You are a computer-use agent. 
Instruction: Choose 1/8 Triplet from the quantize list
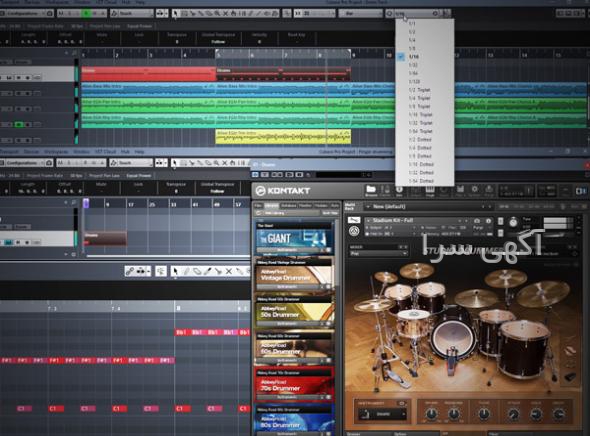click(424, 106)
